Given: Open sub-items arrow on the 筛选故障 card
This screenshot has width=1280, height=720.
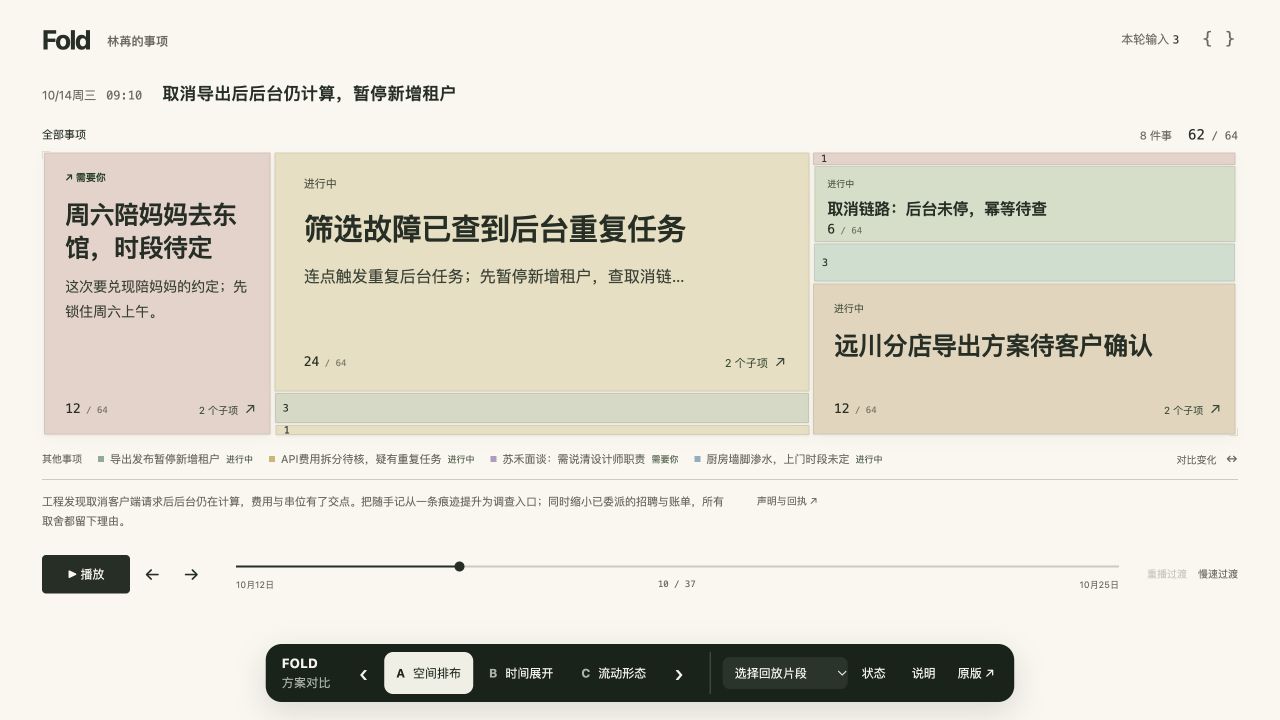Looking at the screenshot, I should coord(780,362).
